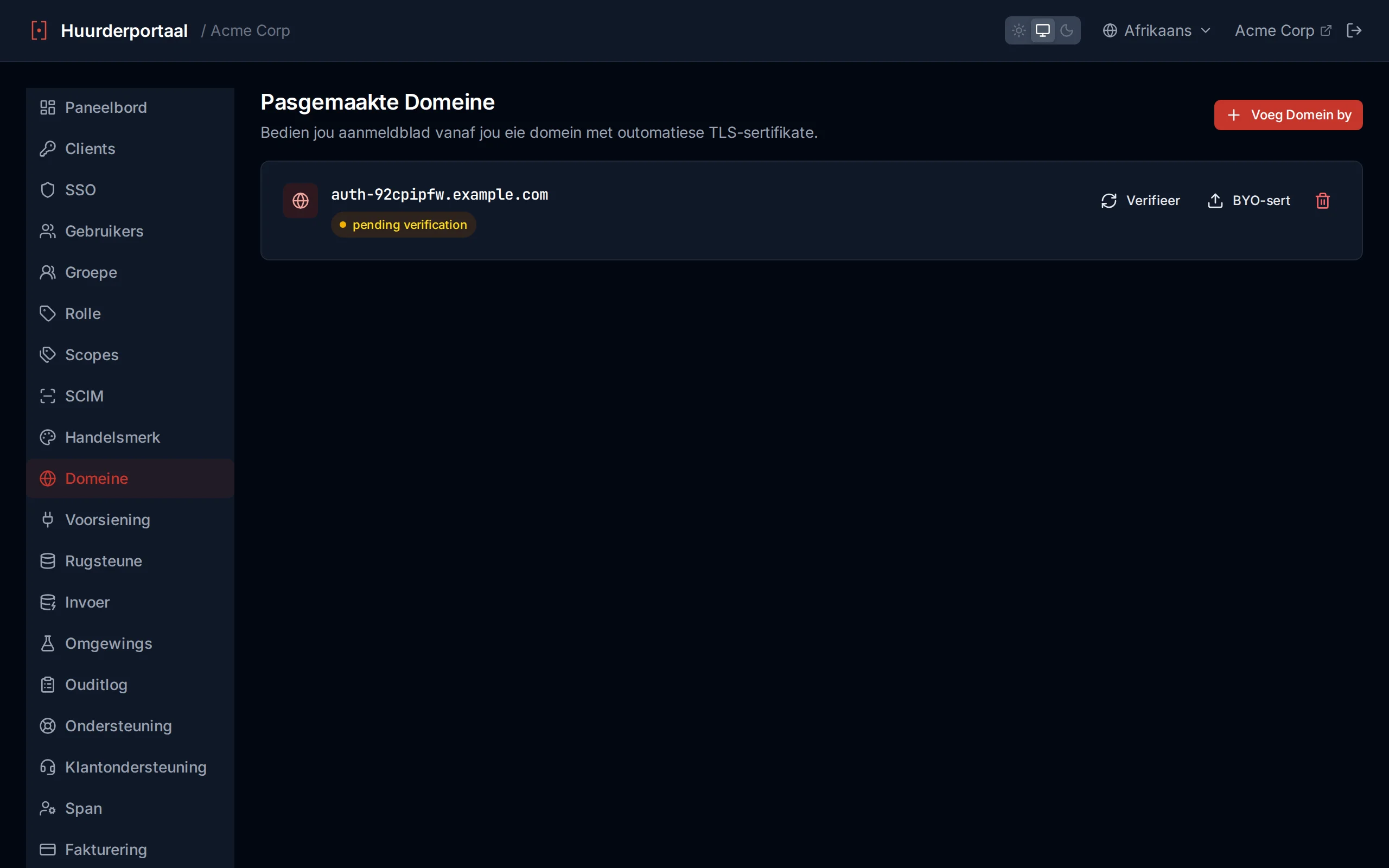Click the plus icon in Voeg Domein by
The height and width of the screenshot is (868, 1389).
pyautogui.click(x=1233, y=115)
